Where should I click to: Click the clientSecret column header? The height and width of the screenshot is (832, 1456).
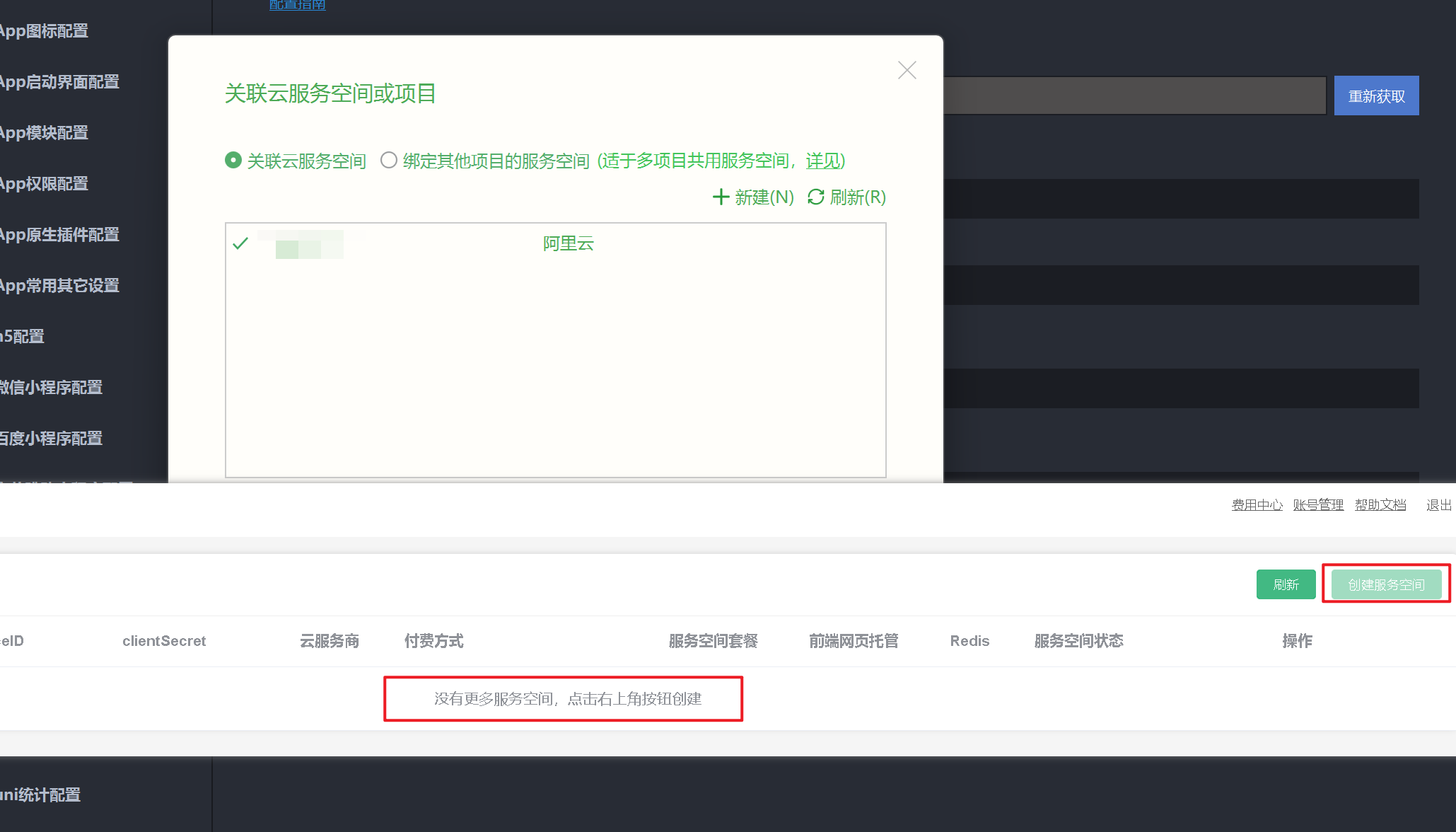coord(164,641)
